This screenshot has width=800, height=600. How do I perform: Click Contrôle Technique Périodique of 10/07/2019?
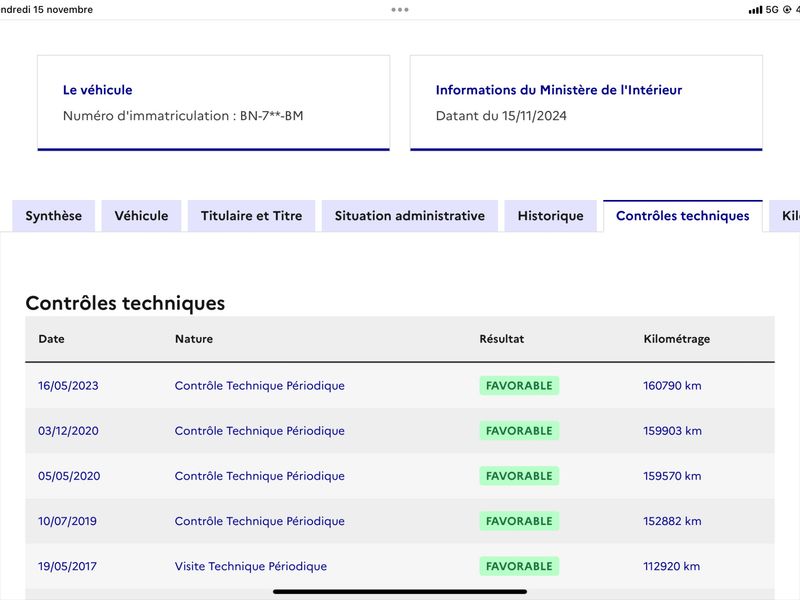point(260,521)
